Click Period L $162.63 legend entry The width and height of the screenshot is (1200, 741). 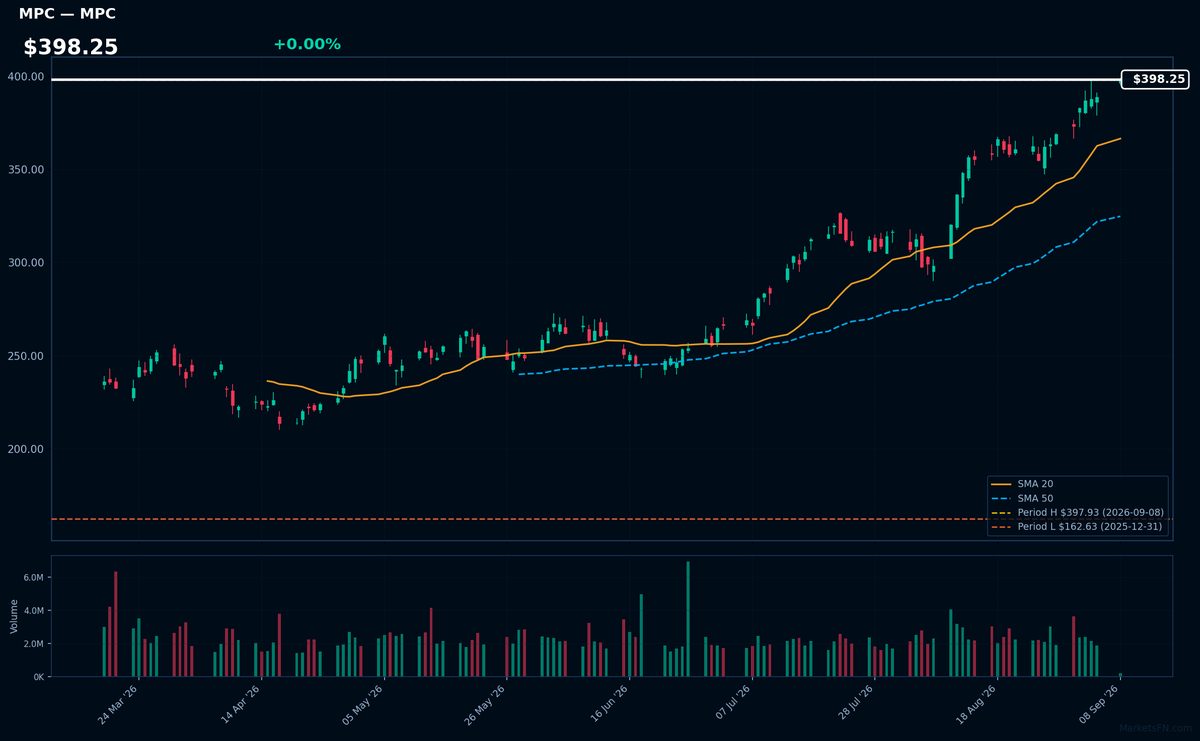pyautogui.click(x=1077, y=526)
